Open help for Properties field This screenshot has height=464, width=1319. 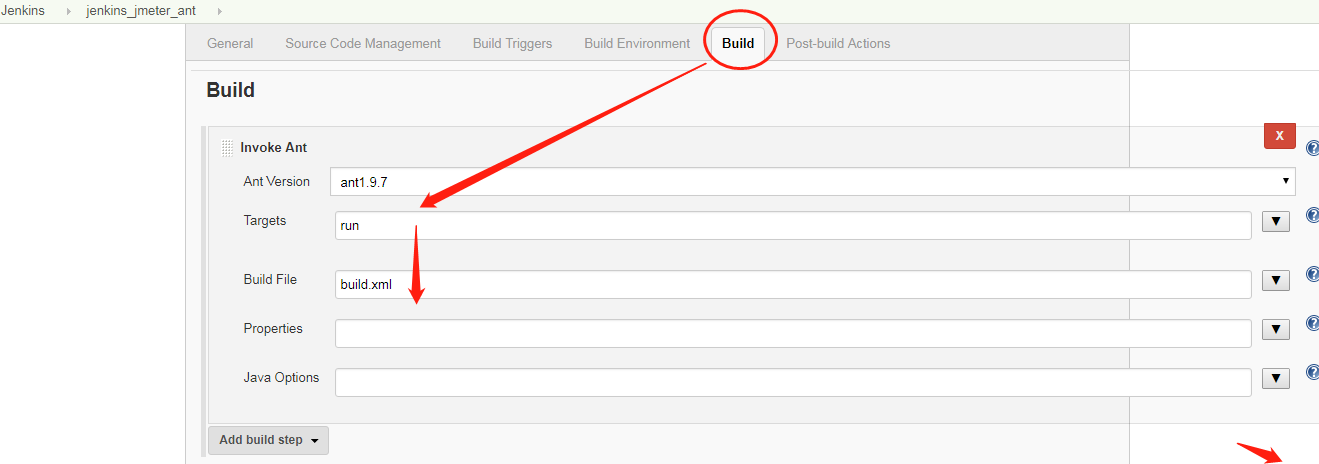(x=1313, y=324)
